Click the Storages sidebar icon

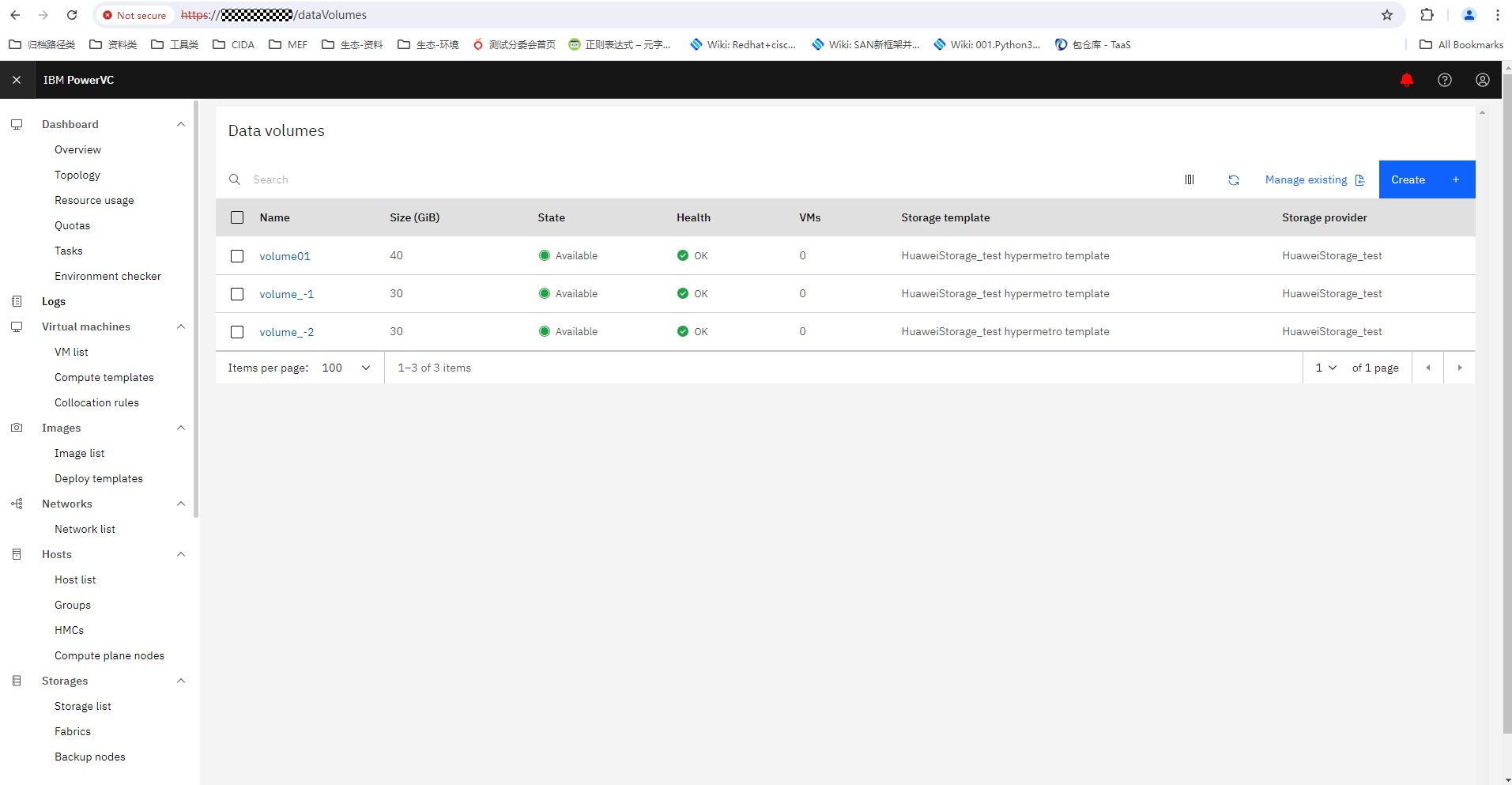[17, 681]
